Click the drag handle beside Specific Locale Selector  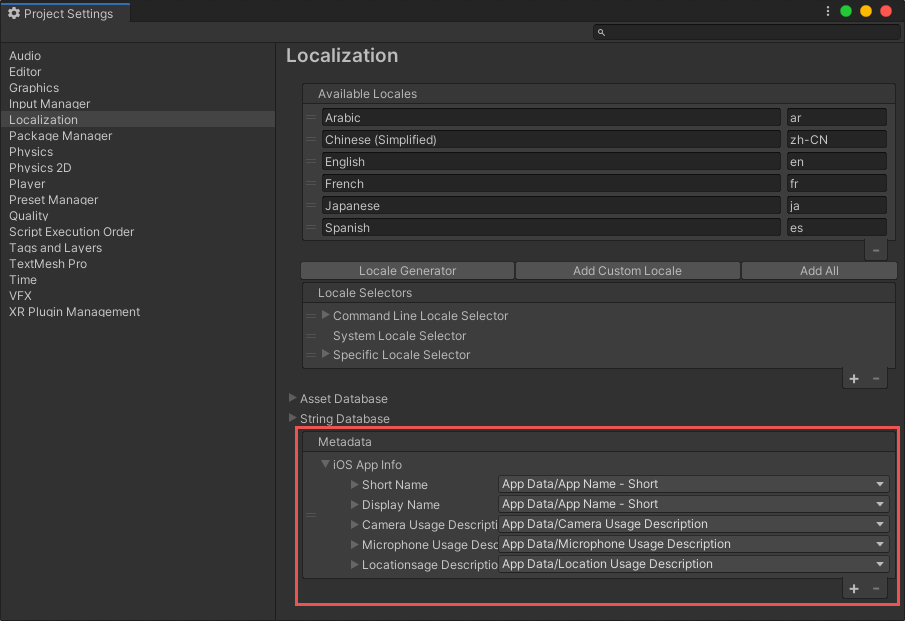pos(311,355)
